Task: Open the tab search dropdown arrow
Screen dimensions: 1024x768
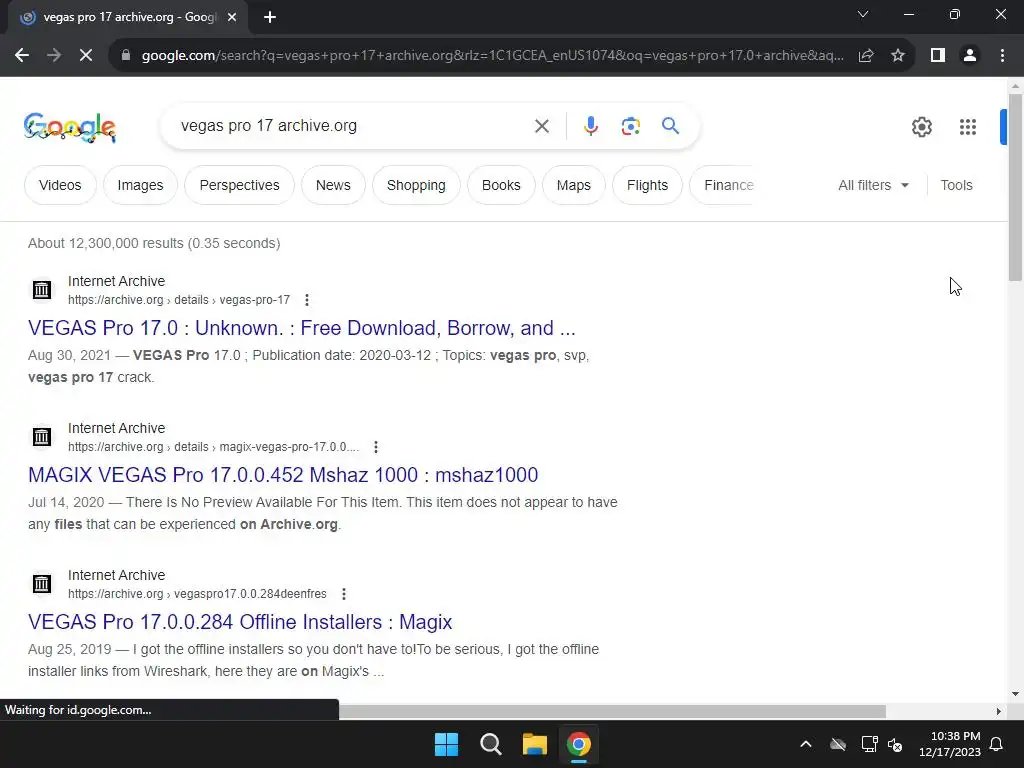Action: (x=863, y=14)
